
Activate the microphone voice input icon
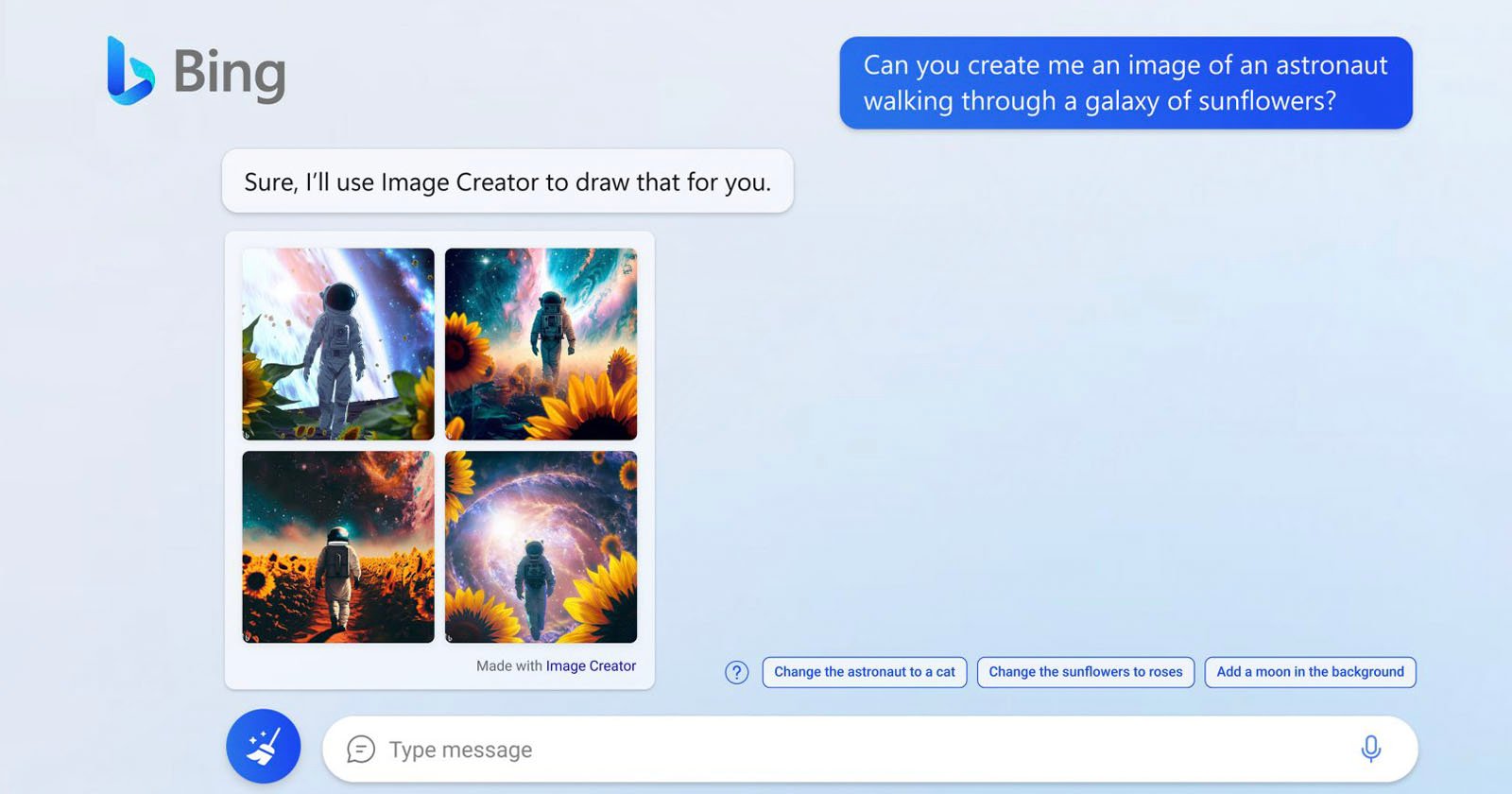(1370, 749)
